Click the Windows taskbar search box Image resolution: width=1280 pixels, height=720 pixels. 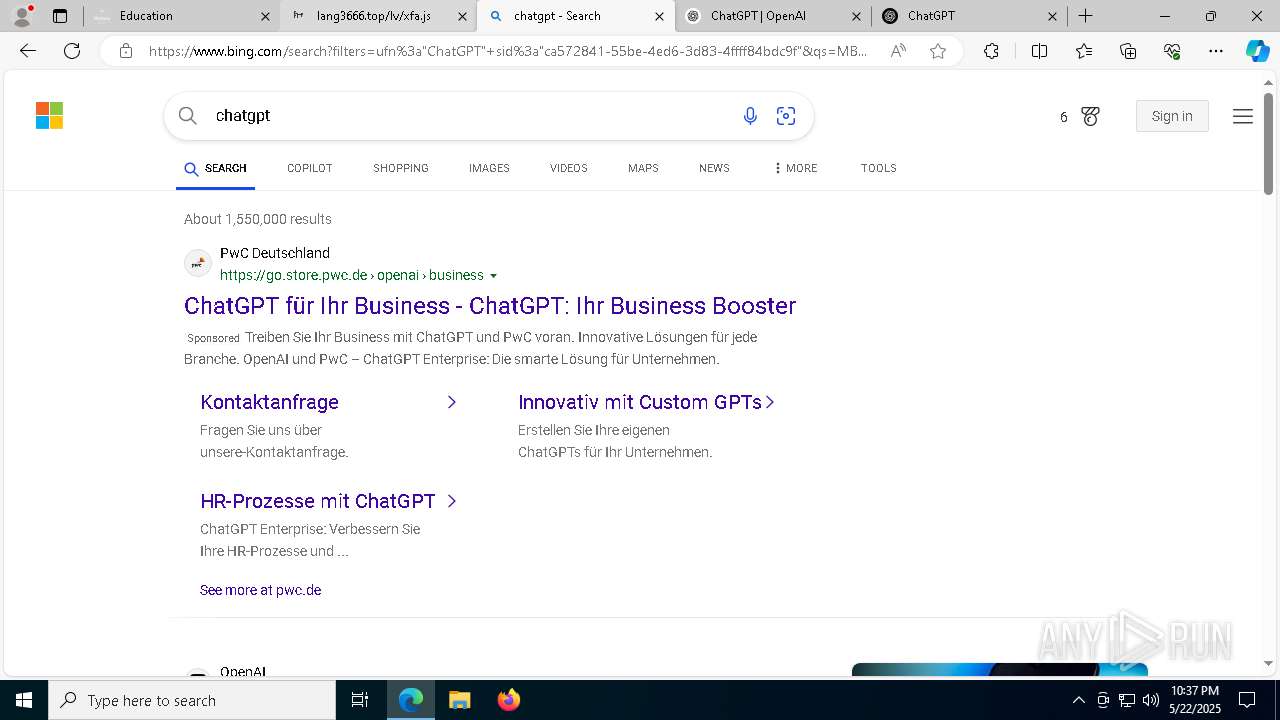(x=192, y=700)
